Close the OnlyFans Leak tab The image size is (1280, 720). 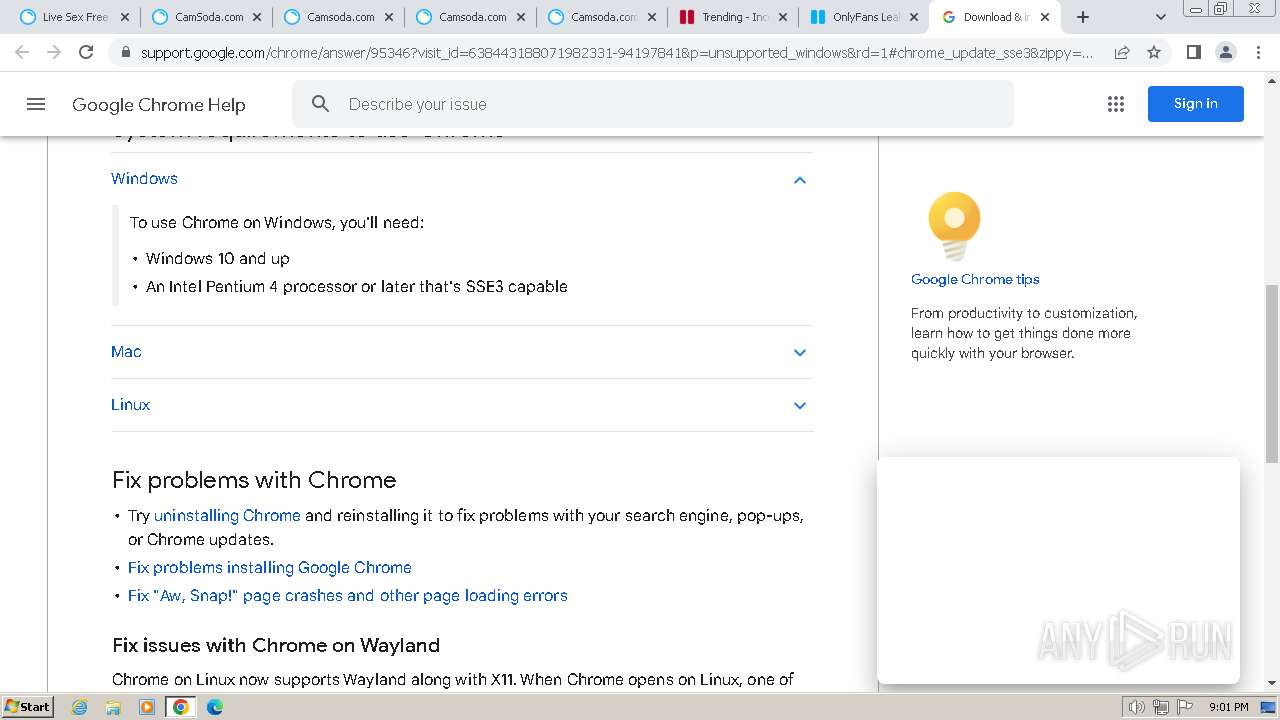pos(913,17)
